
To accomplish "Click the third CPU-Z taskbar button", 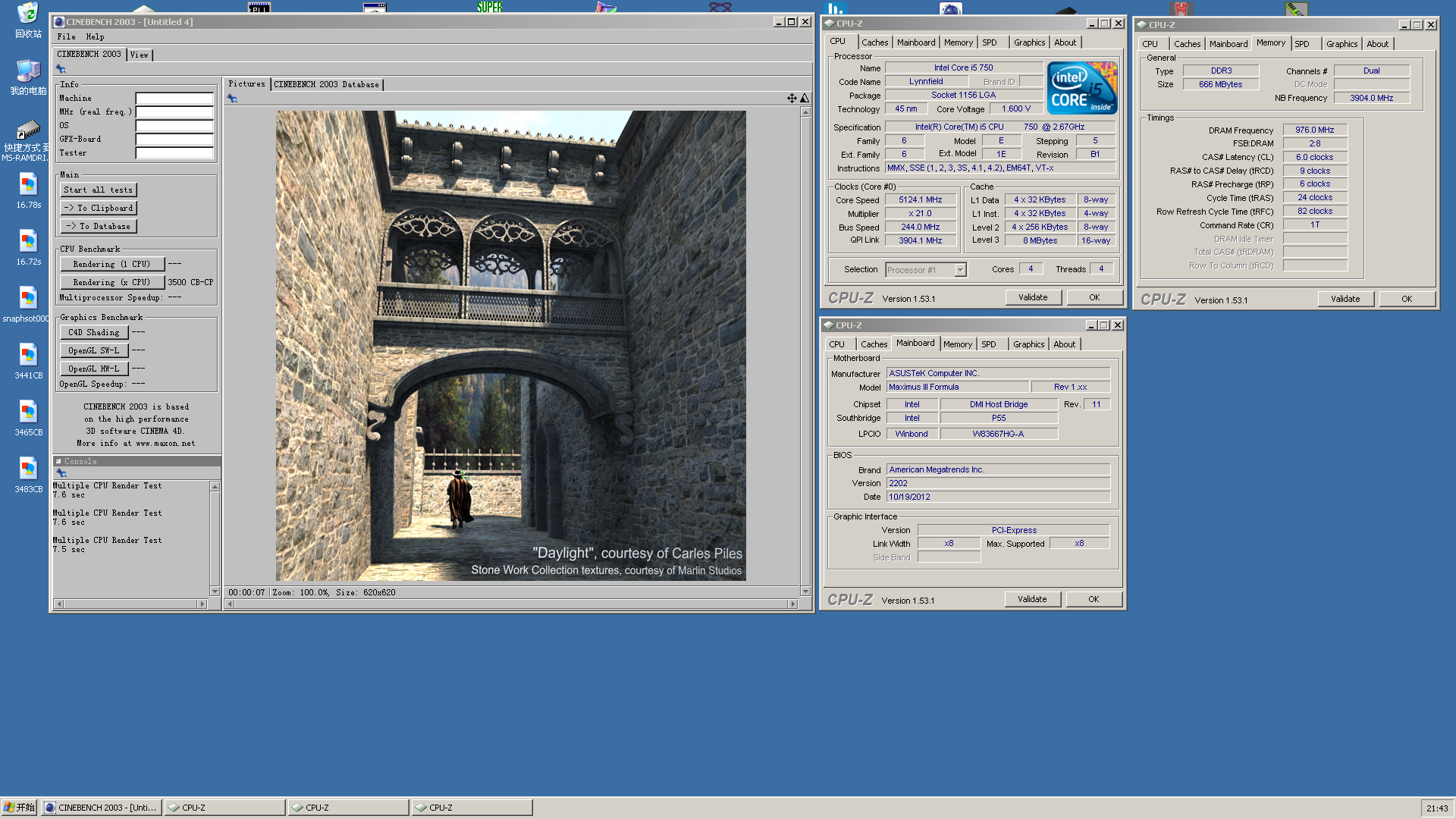I will point(472,808).
